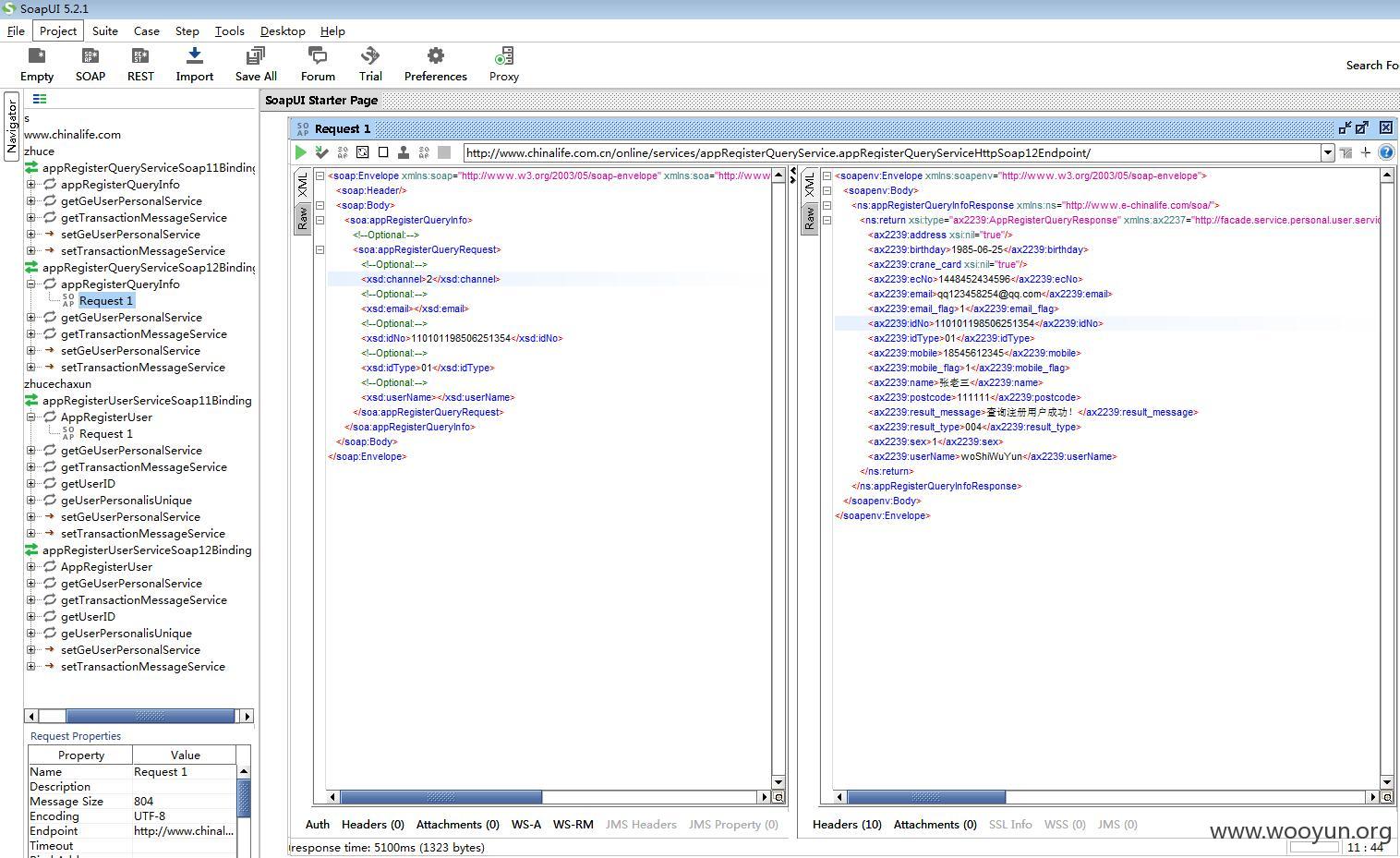Click the empty square icon in the request toolbar
Image resolution: width=1400 pixels, height=858 pixels.
tap(383, 152)
